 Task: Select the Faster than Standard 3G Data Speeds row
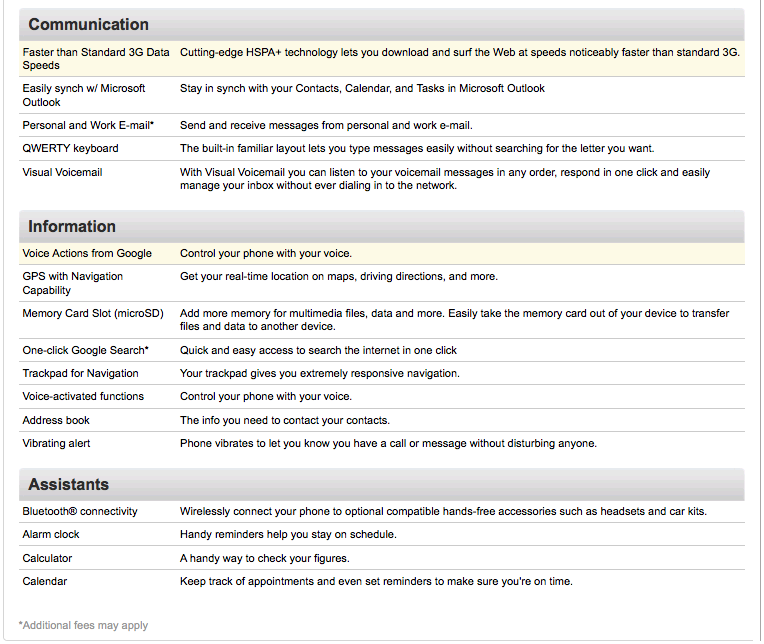pos(382,58)
